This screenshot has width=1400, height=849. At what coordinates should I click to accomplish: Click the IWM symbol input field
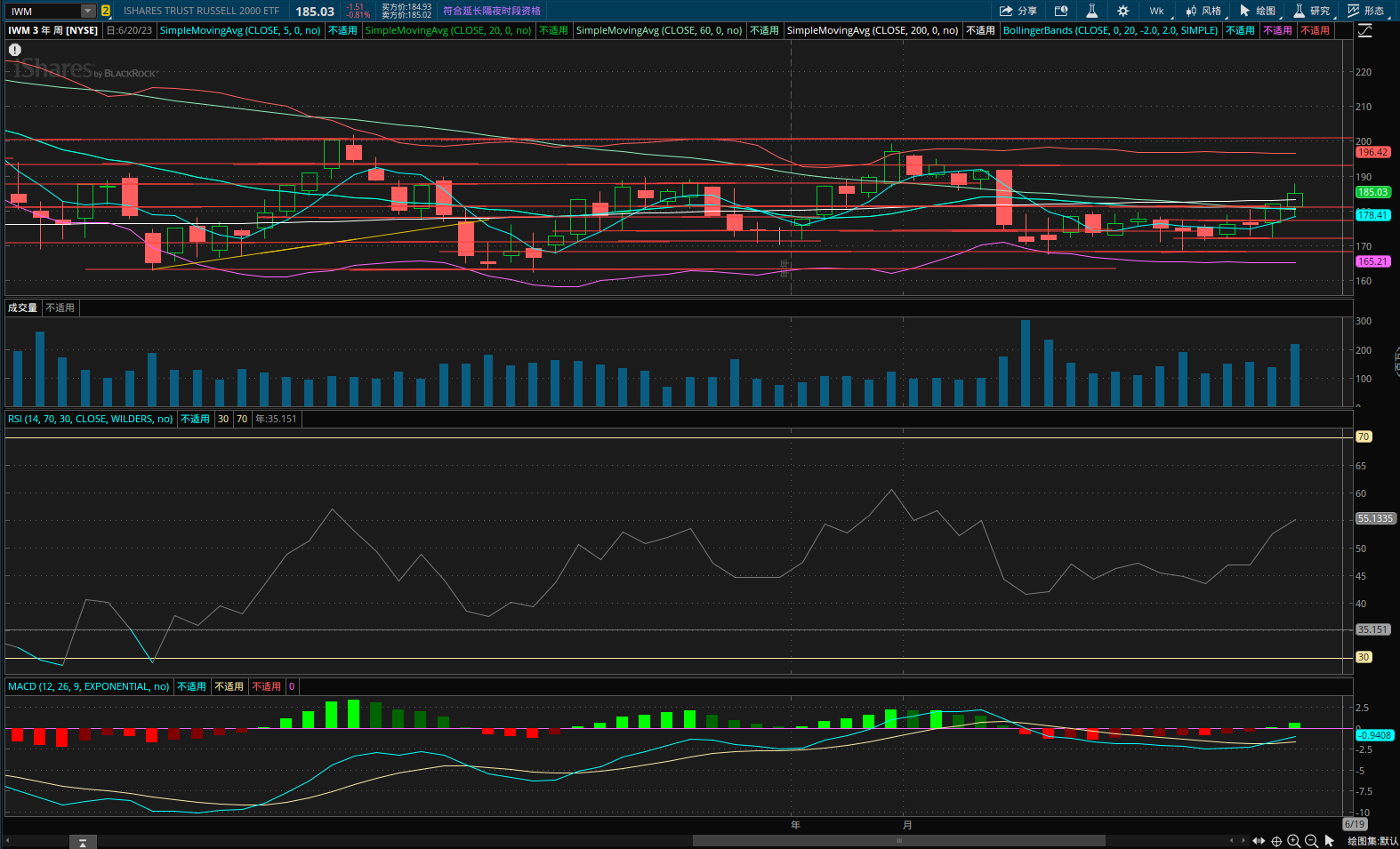coord(43,11)
